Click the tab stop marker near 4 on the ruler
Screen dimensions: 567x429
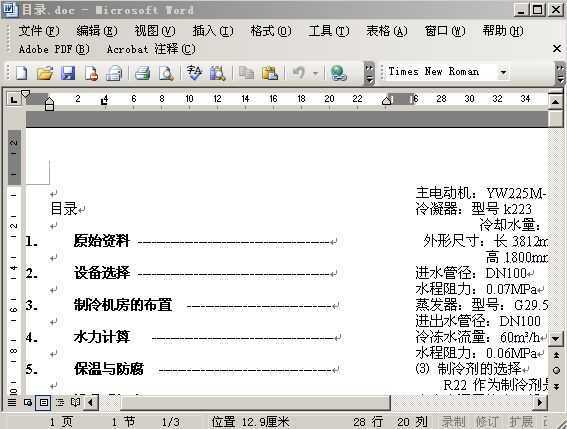104,101
